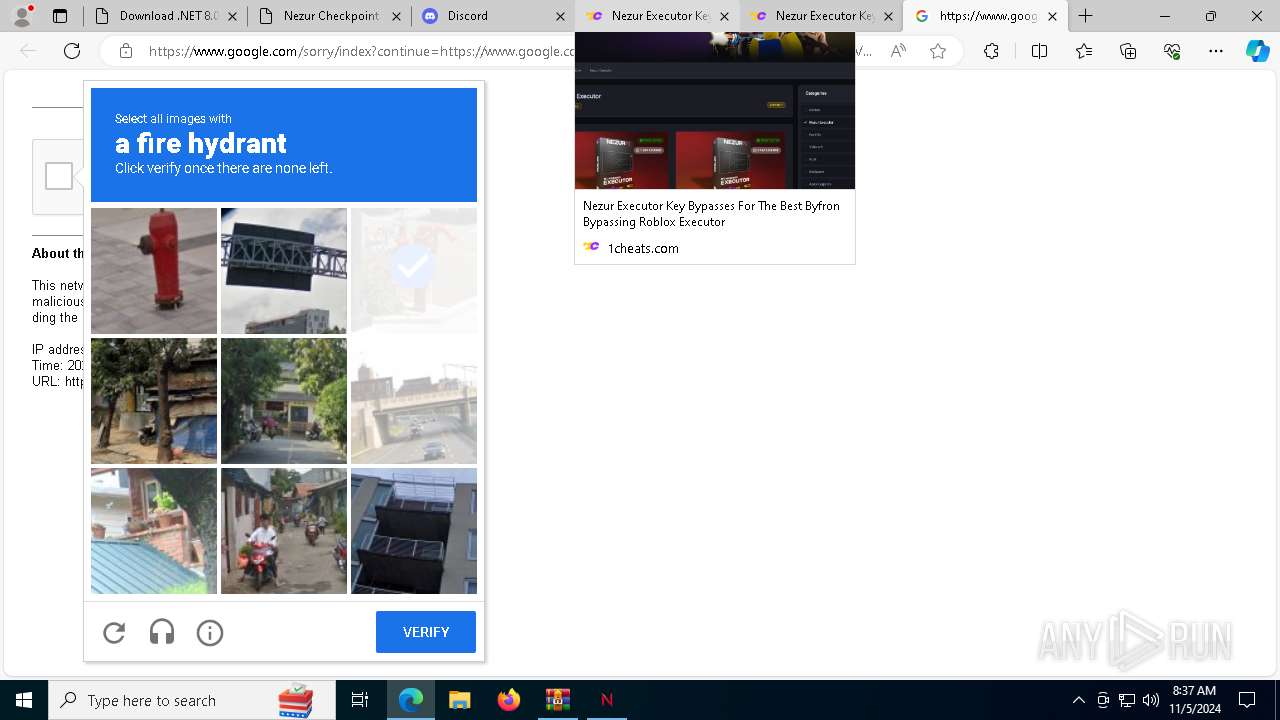Click the Nezur Executor Key Bypasses preview title

coord(711,214)
